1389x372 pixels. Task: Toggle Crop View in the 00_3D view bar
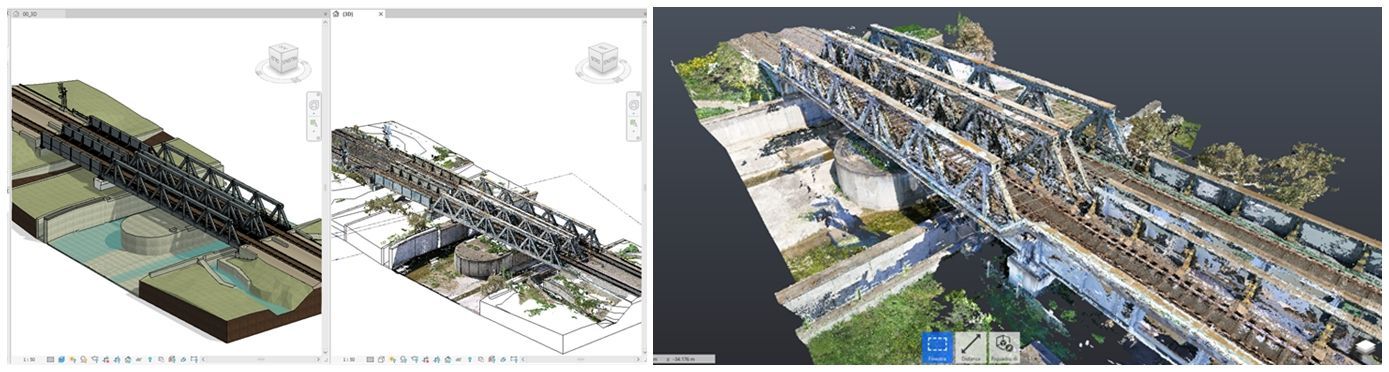(x=106, y=359)
